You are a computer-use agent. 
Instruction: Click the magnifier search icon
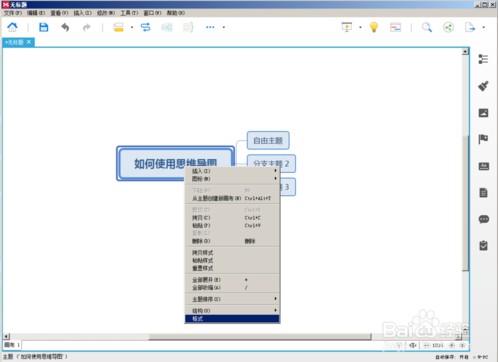427,27
